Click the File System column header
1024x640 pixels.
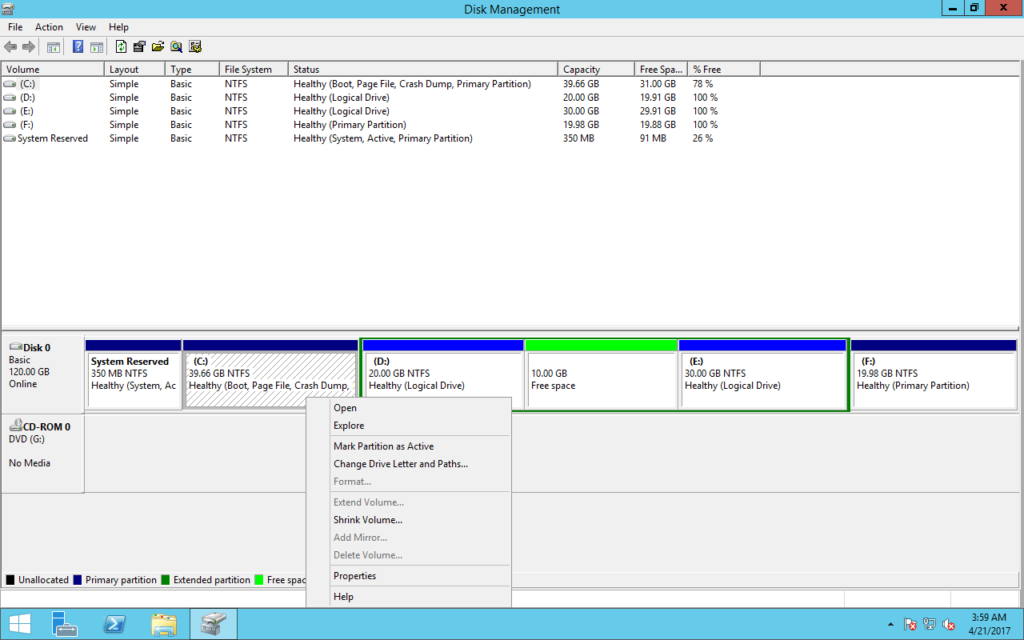248,70
